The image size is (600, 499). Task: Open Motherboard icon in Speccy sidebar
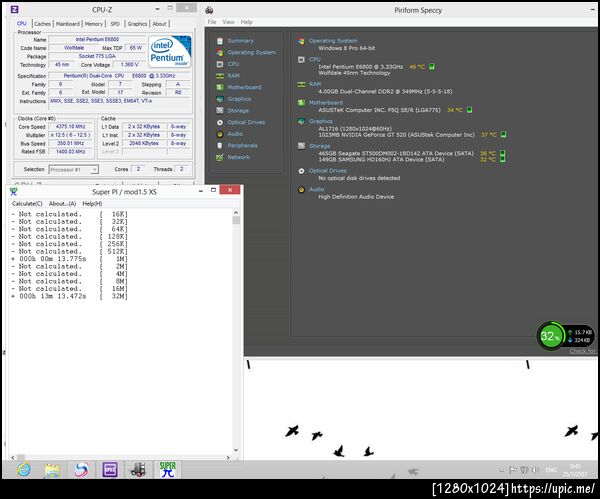220,87
